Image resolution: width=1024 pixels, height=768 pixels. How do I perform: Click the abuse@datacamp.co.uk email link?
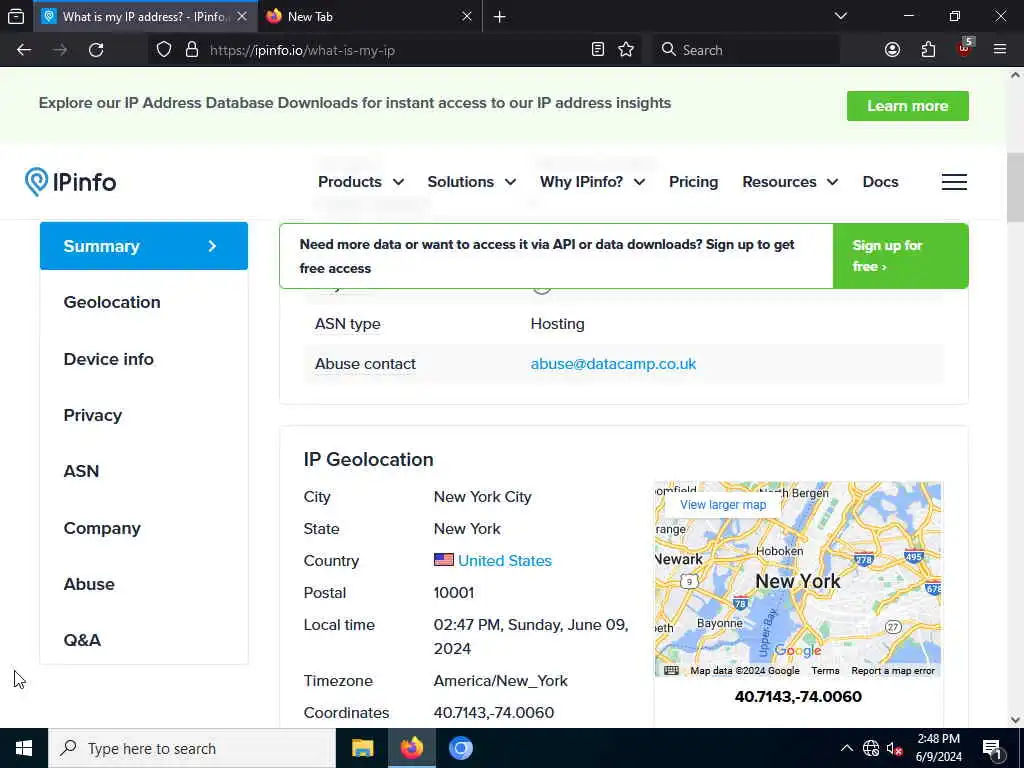click(613, 364)
